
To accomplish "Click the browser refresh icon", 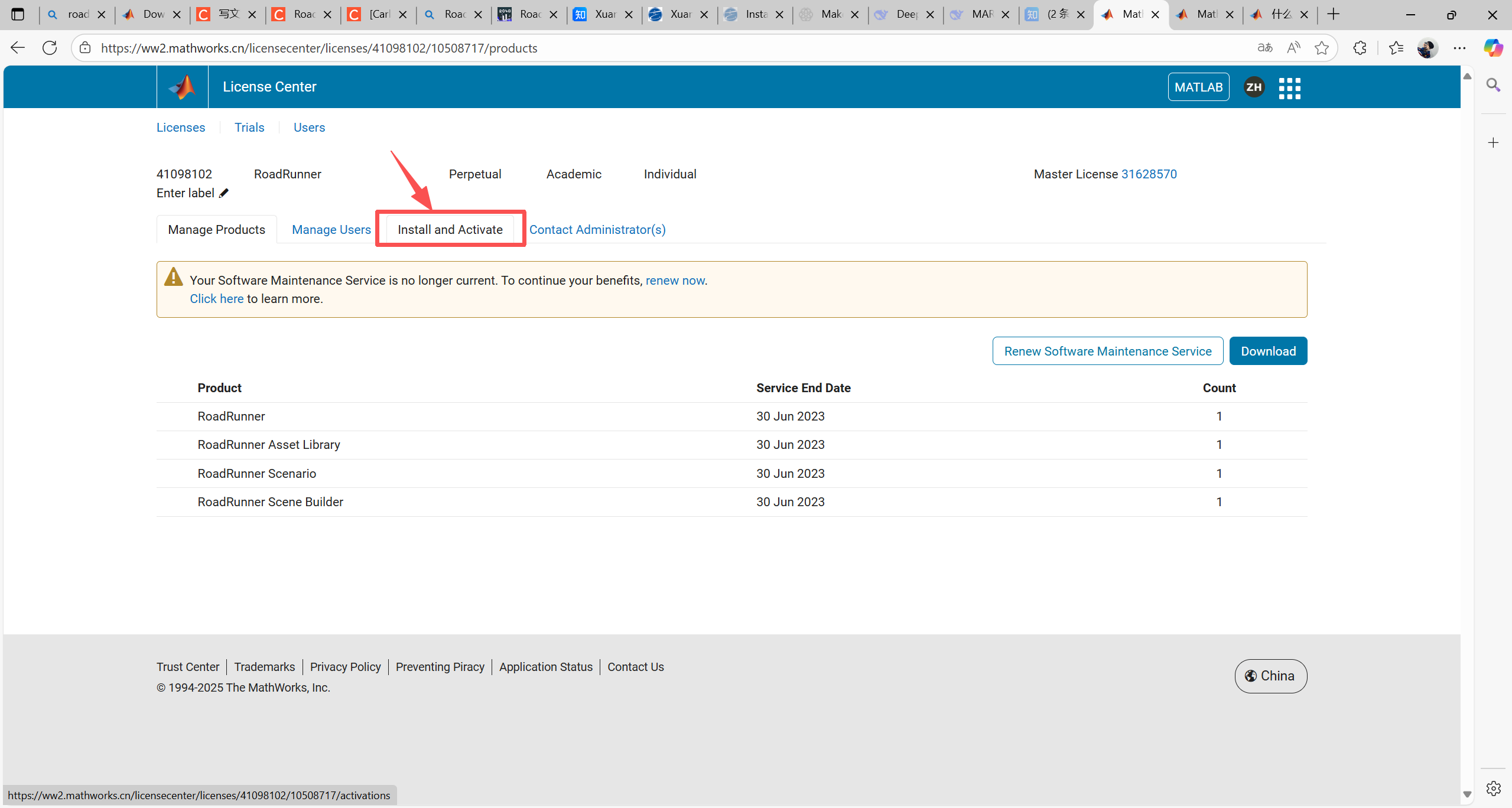I will 50,48.
